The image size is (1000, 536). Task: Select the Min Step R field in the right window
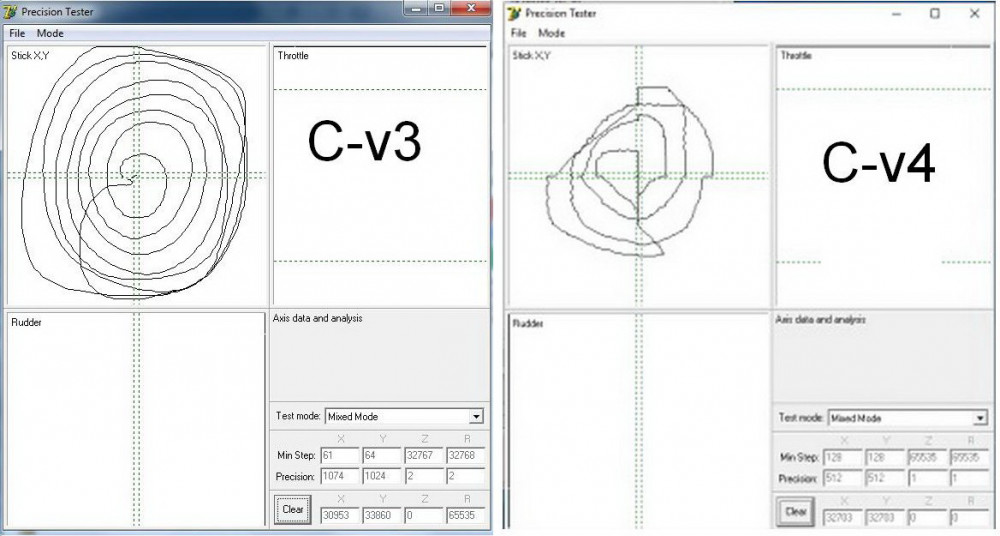969,458
